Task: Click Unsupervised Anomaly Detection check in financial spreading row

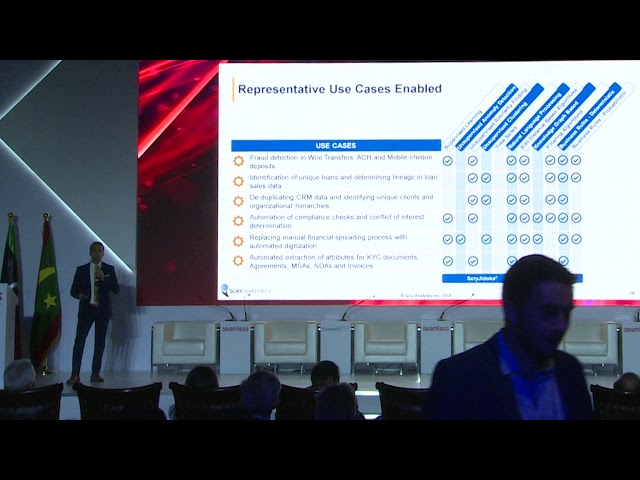Action: [460, 239]
